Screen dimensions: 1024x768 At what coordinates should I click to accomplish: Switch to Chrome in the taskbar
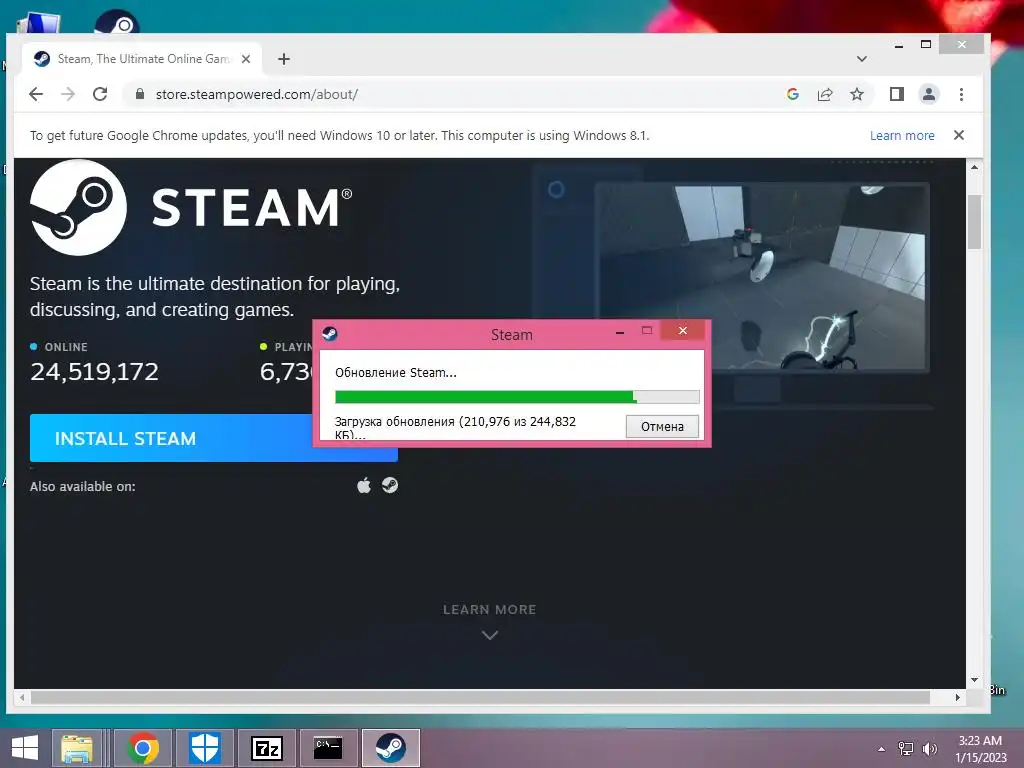click(143, 748)
